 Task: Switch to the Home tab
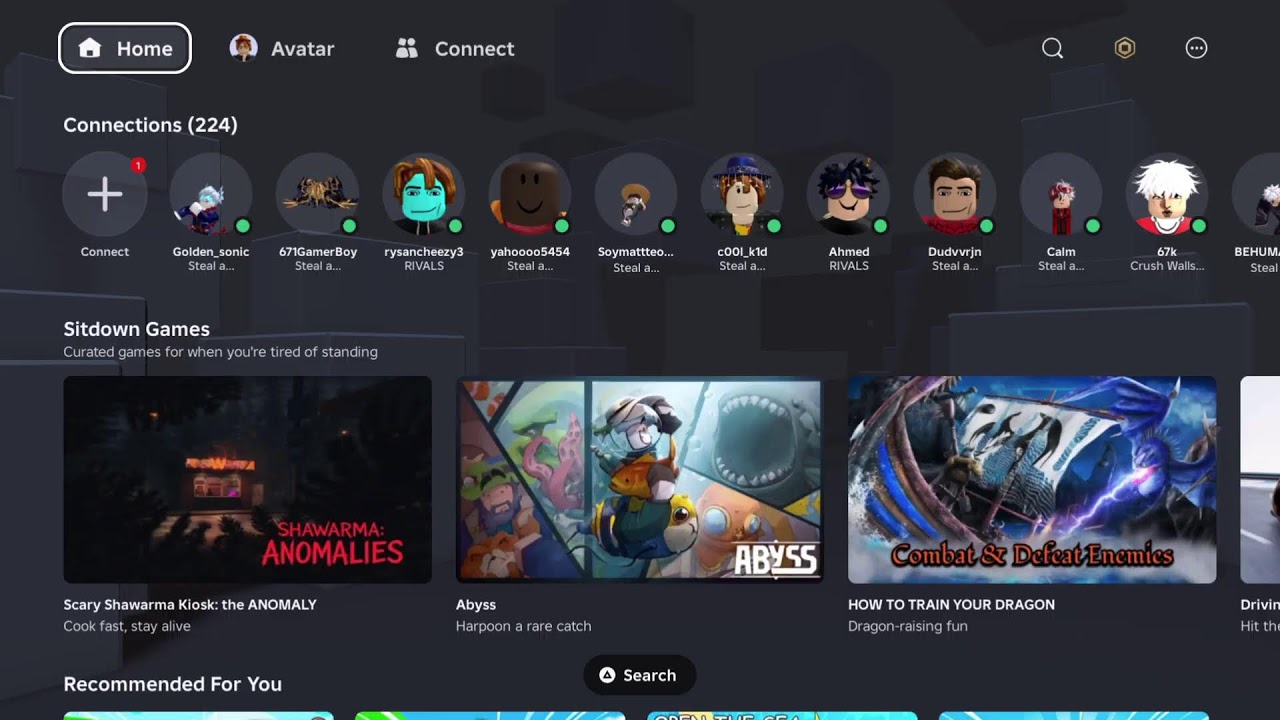(125, 48)
